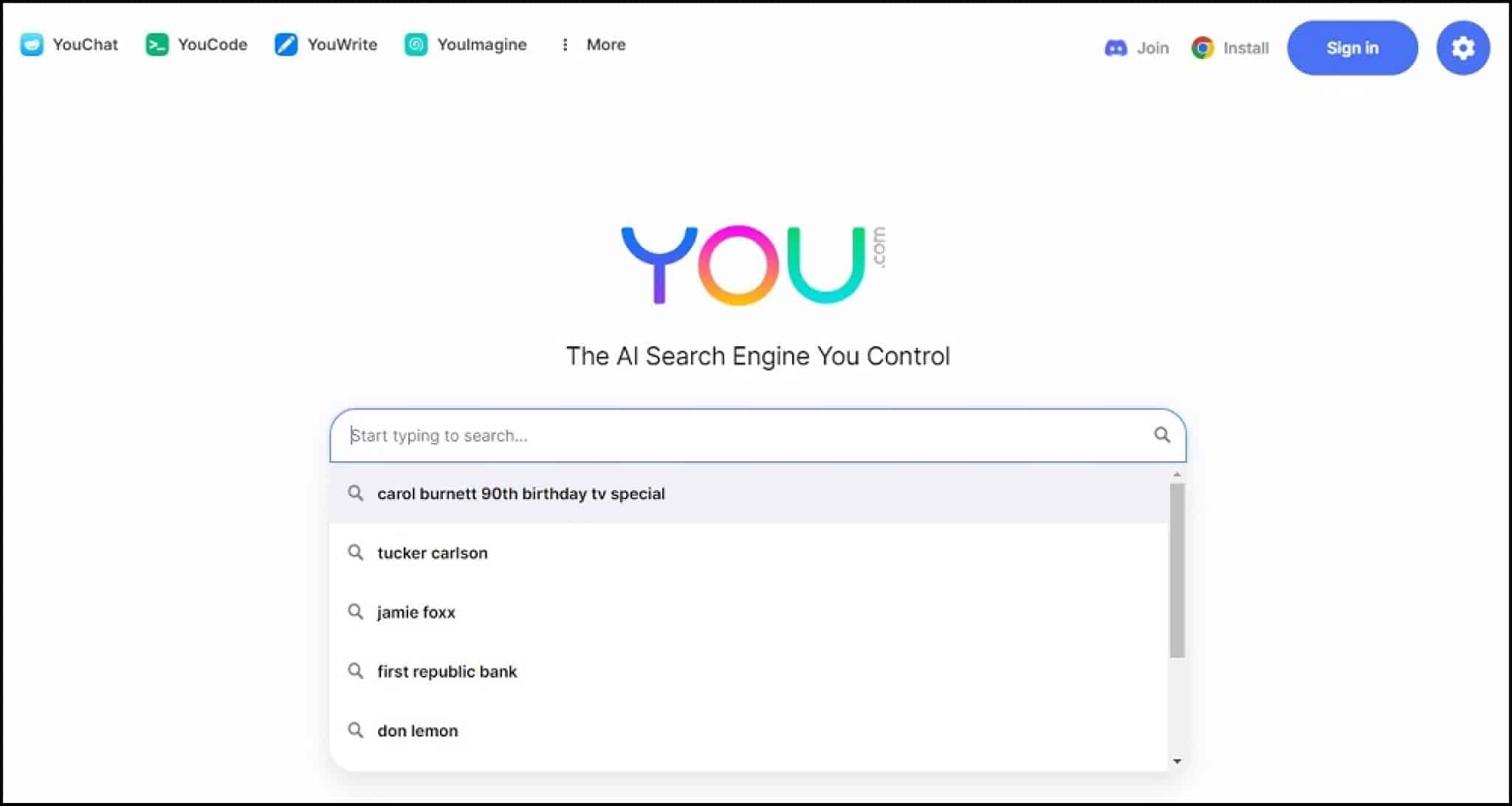Click the suggestions scroll up arrow
Screen dimensions: 1512x806
[1177, 475]
